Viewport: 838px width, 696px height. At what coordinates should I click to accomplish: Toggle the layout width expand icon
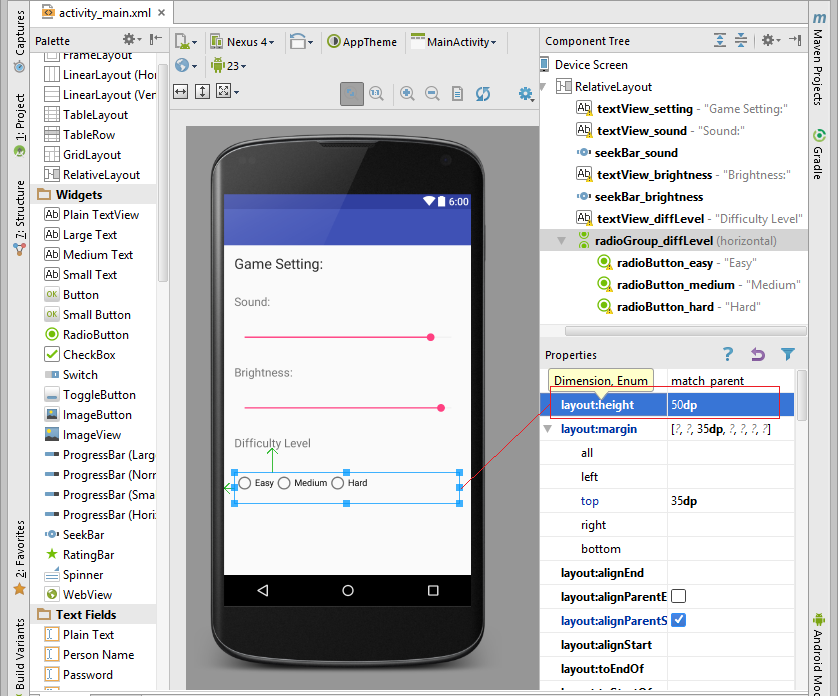181,91
